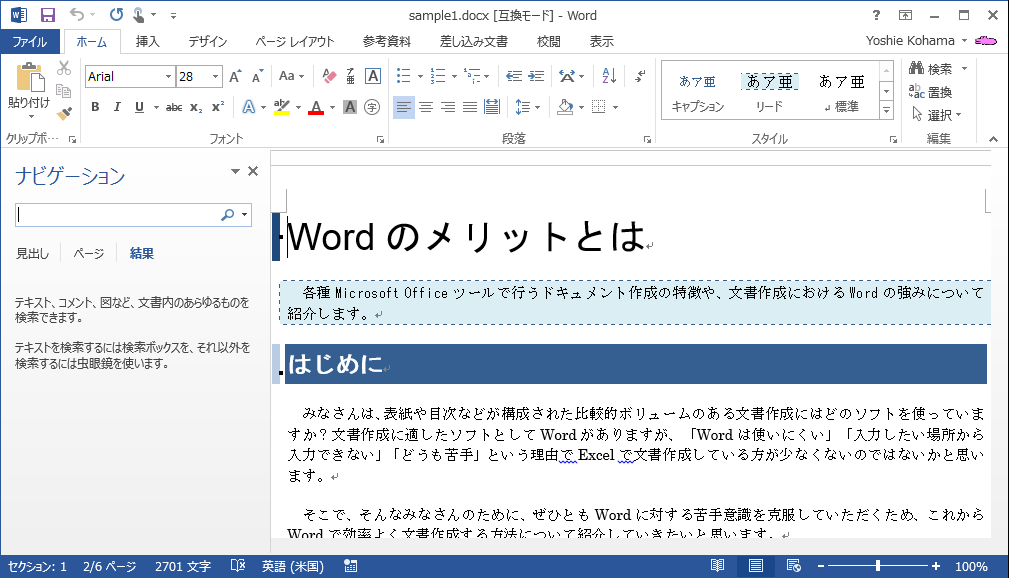Apply superscript formatting

[218, 107]
